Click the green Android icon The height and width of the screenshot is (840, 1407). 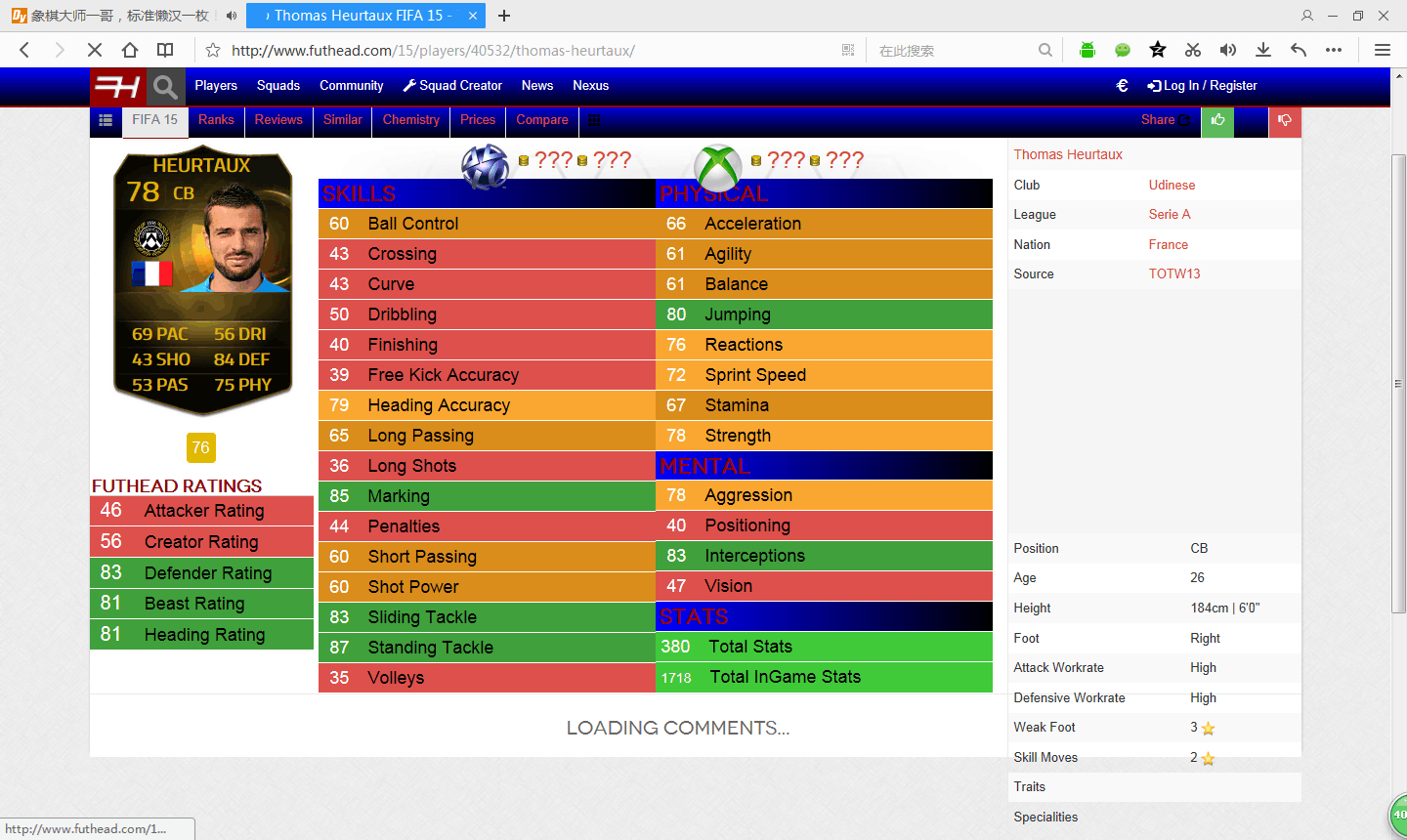click(x=1087, y=50)
